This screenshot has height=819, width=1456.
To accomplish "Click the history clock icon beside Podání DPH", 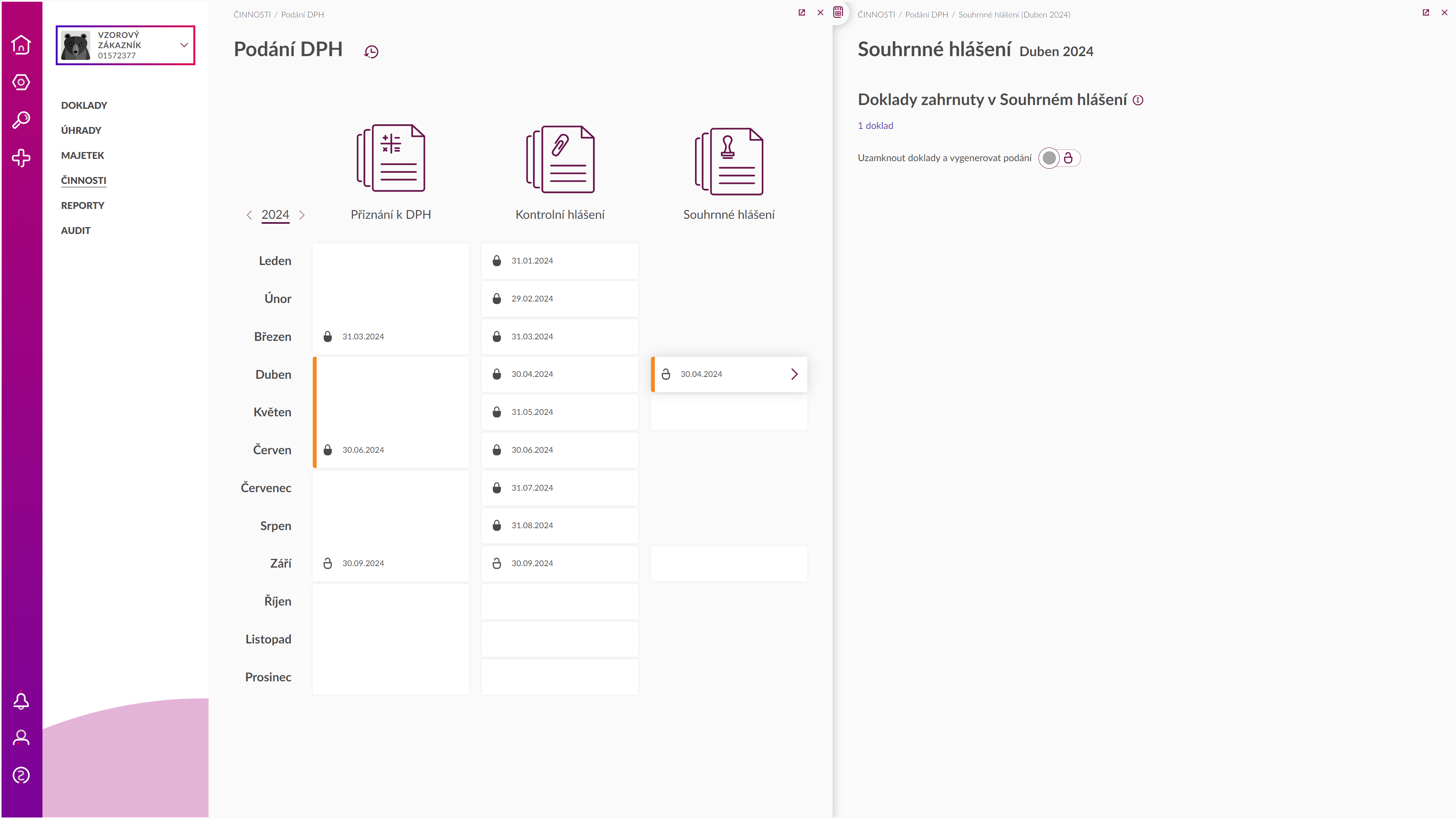I will [371, 52].
